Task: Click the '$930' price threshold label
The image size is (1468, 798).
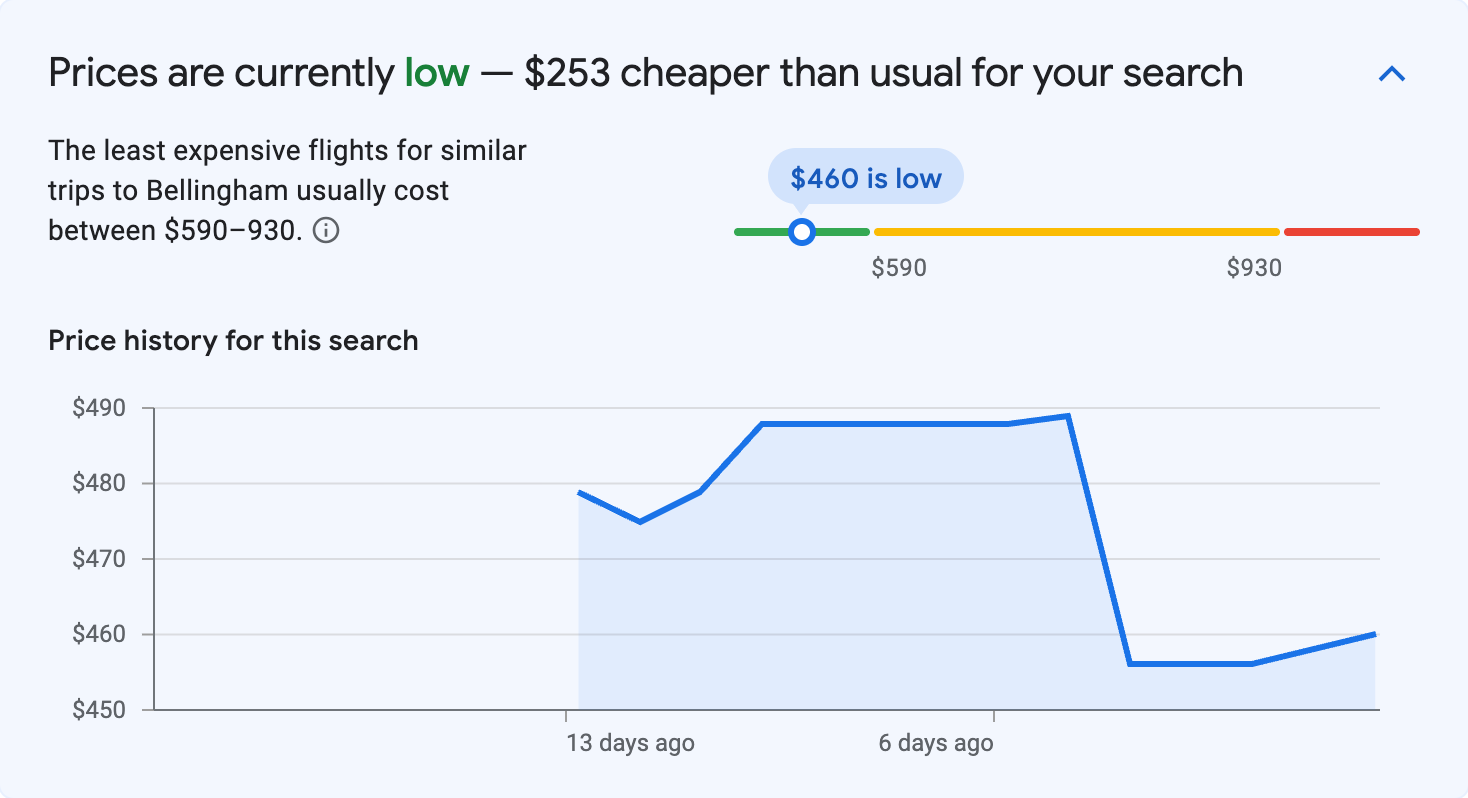Action: coord(1253,267)
